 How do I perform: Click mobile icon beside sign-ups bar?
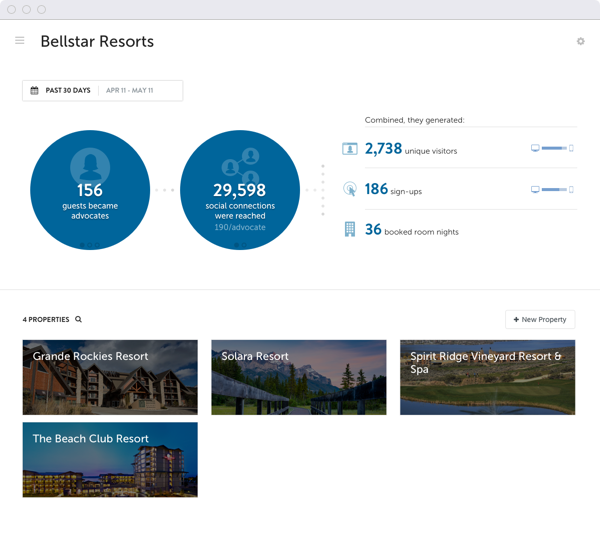pyautogui.click(x=572, y=189)
